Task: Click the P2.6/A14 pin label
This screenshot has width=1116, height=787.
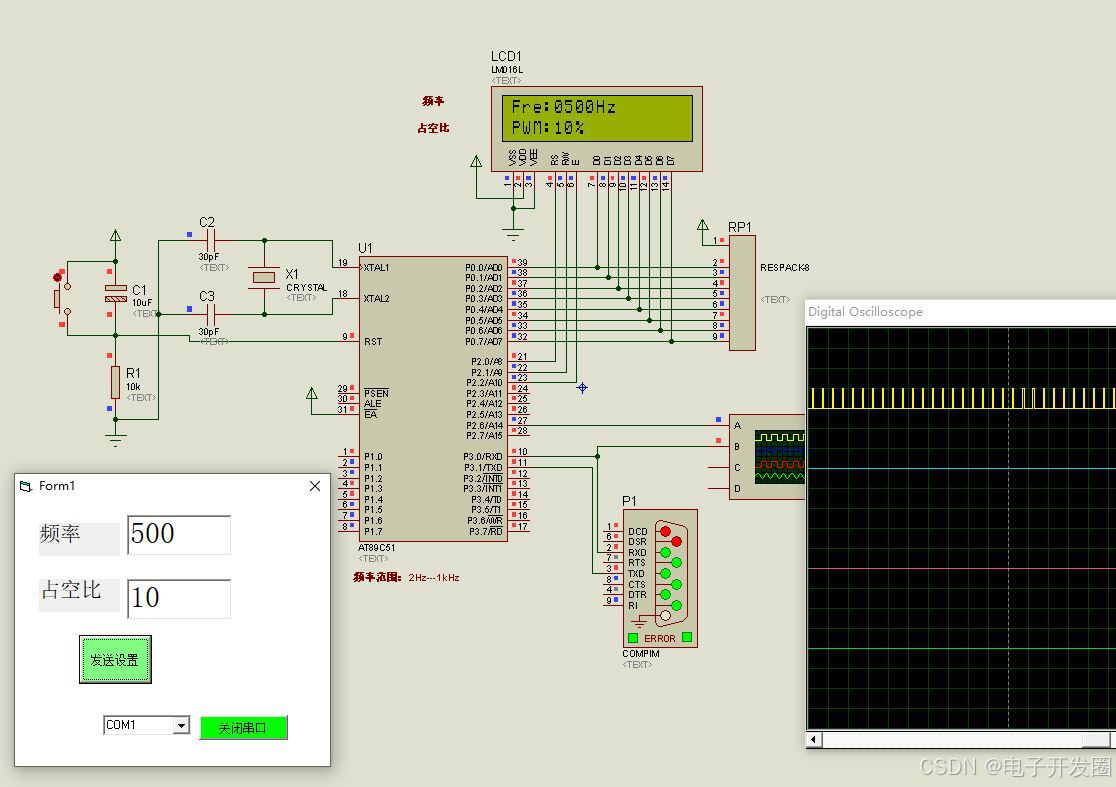Action: click(485, 425)
